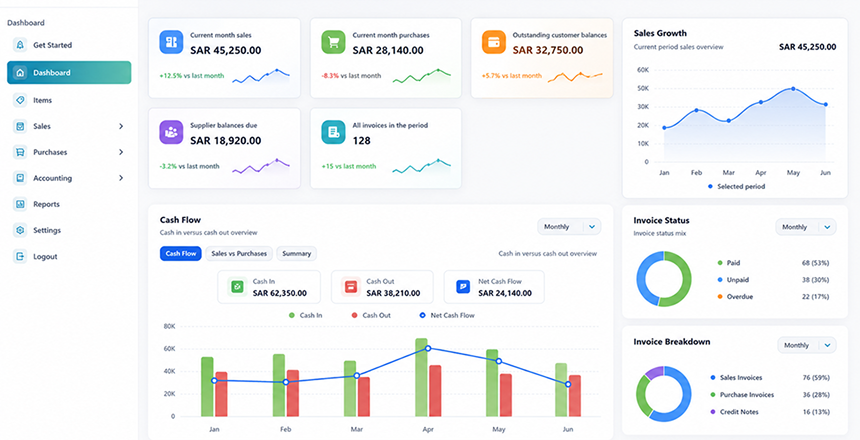Click the green paid segment of Invoice Status donut
This screenshot has height=440, width=860.
point(685,279)
